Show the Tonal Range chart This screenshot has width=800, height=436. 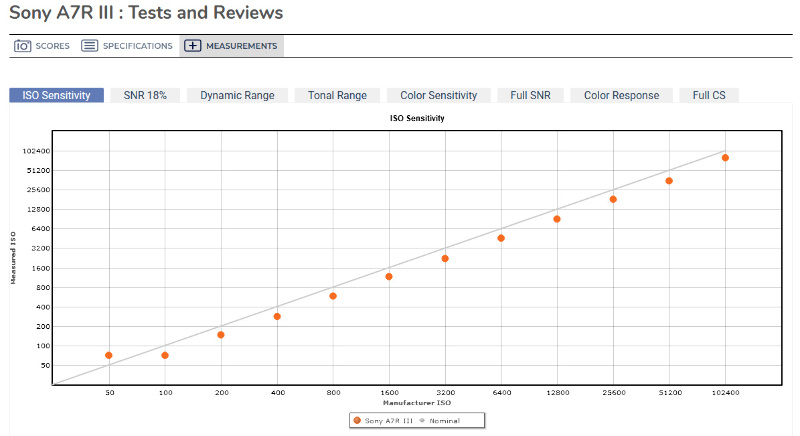coord(337,95)
